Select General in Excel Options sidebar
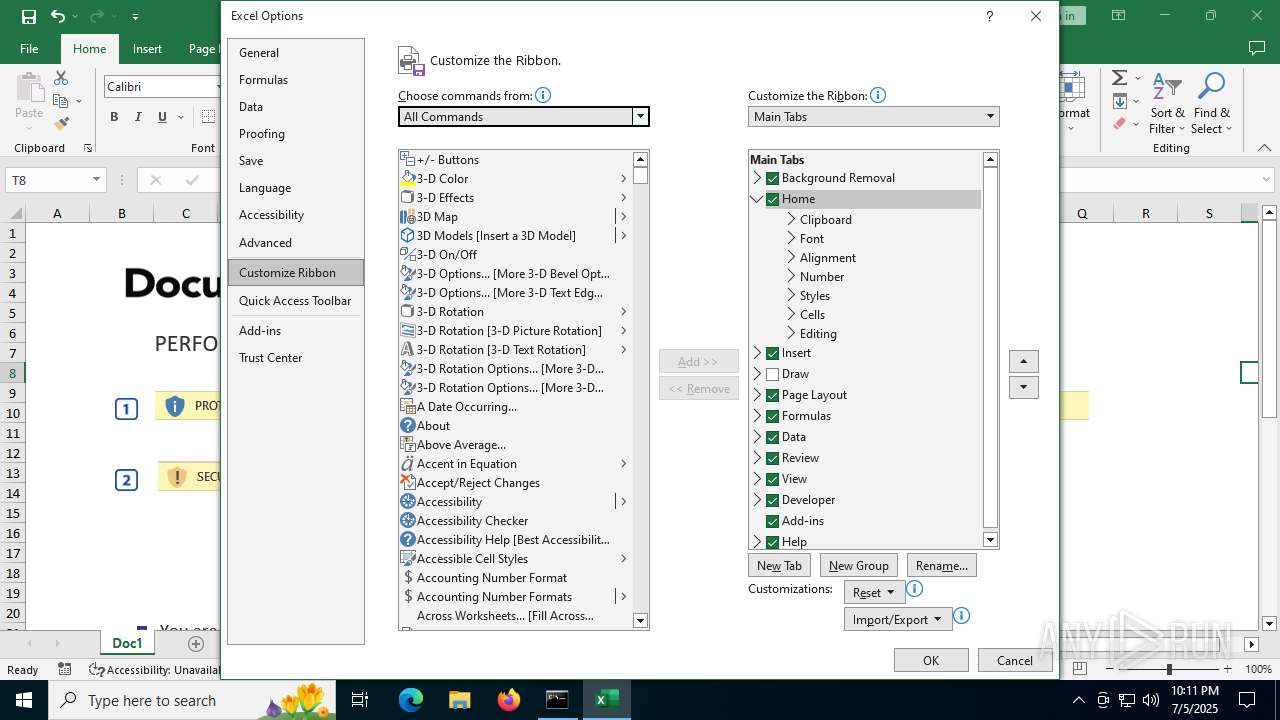Viewport: 1280px width, 720px height. pyautogui.click(x=296, y=52)
